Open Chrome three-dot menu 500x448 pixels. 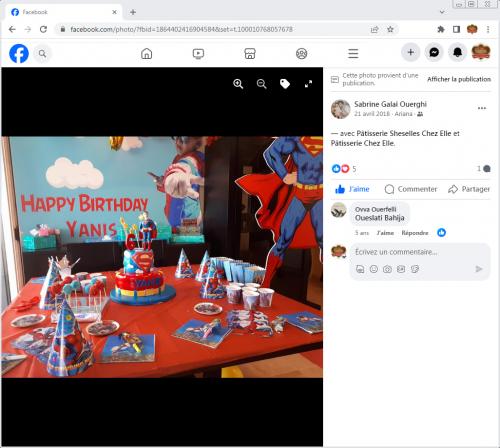tap(488, 29)
